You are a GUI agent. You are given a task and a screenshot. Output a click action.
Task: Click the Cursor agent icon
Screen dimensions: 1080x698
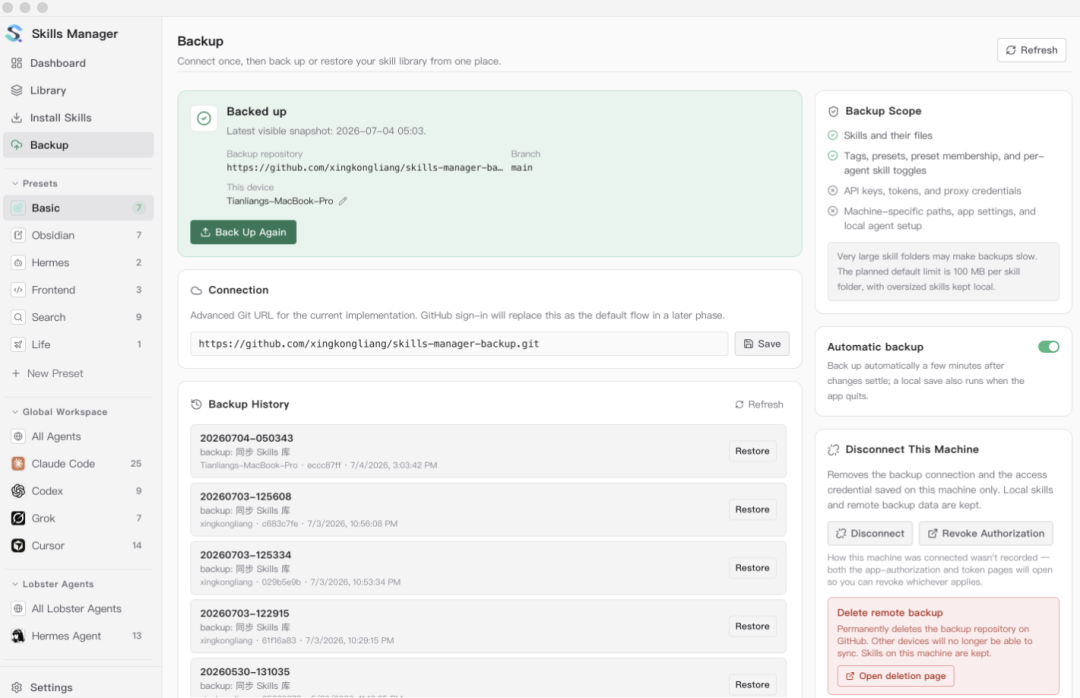[19, 546]
